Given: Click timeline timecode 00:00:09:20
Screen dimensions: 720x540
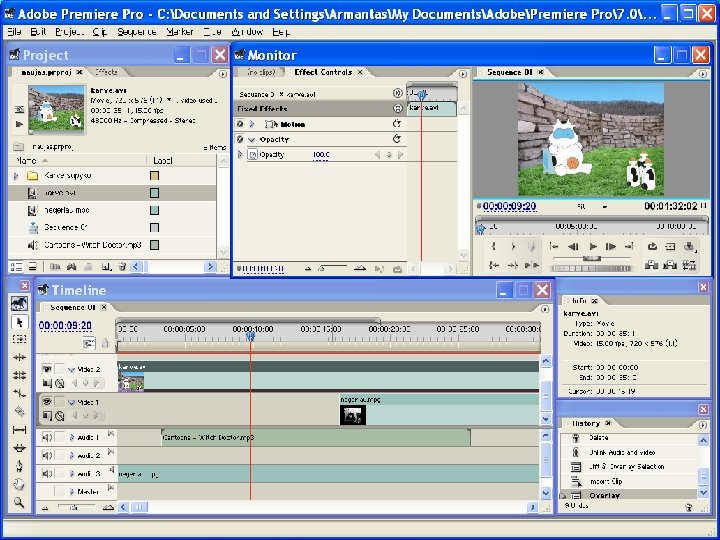Looking at the screenshot, I should [65, 326].
